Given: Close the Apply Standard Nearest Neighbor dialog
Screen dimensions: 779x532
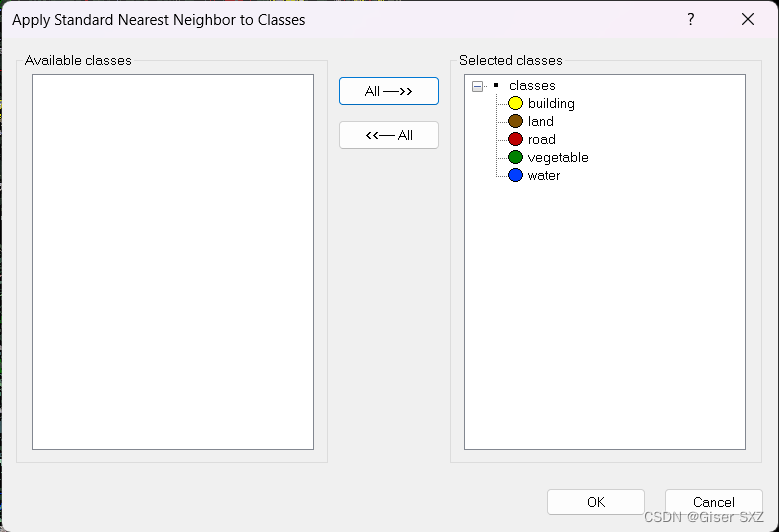Looking at the screenshot, I should pos(748,19).
